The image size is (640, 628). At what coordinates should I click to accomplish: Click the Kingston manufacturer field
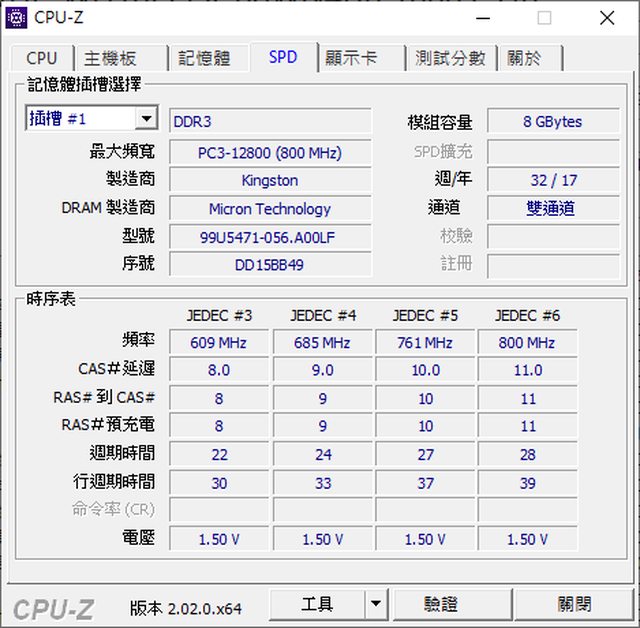click(270, 180)
